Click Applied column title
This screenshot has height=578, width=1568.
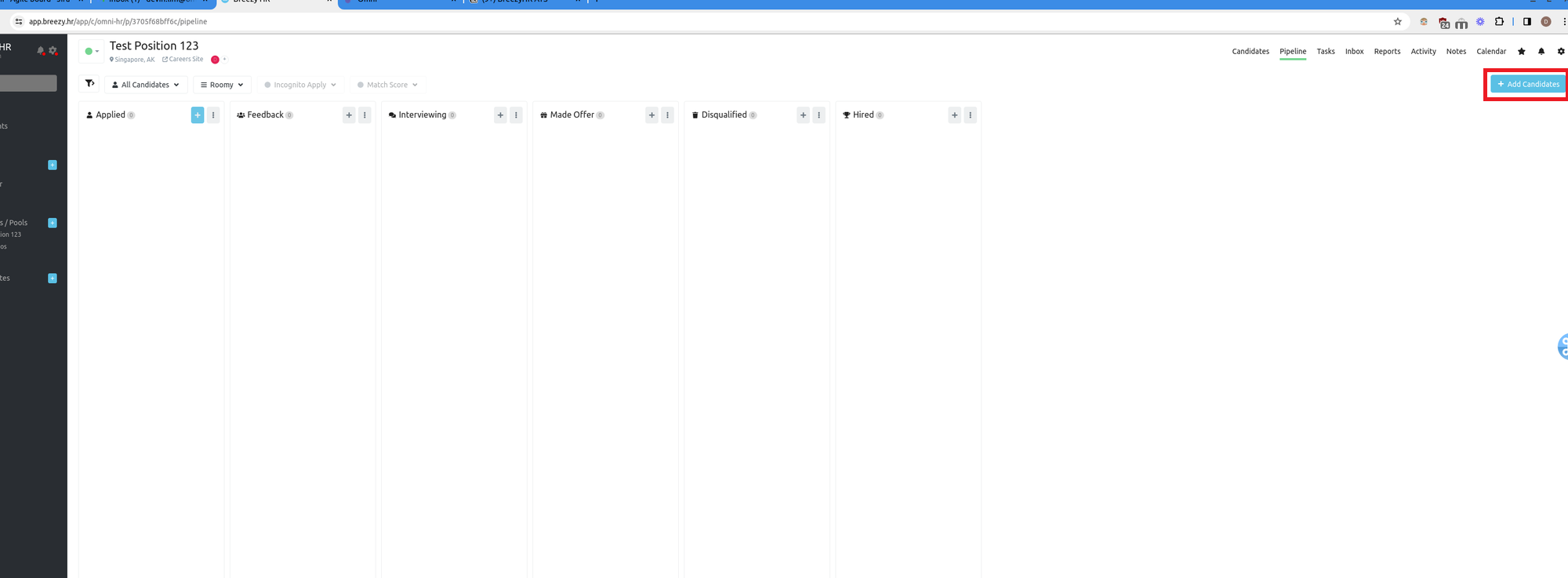point(111,115)
